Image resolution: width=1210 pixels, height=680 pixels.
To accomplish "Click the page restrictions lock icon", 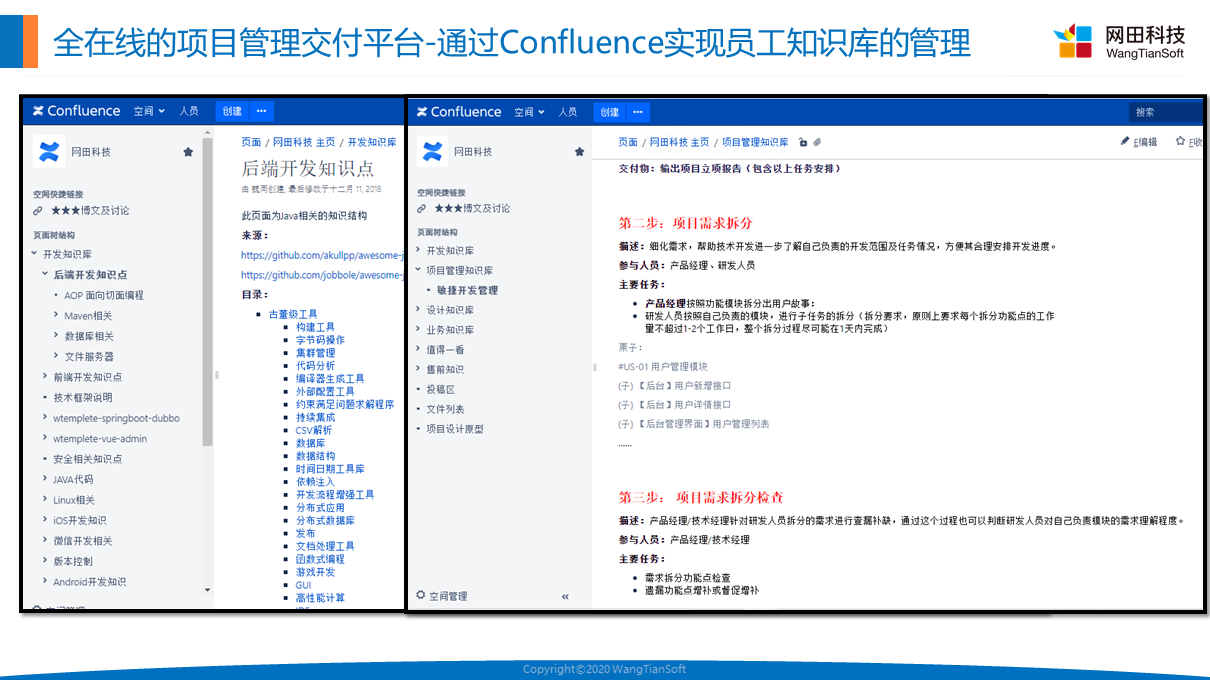I will pyautogui.click(x=803, y=143).
